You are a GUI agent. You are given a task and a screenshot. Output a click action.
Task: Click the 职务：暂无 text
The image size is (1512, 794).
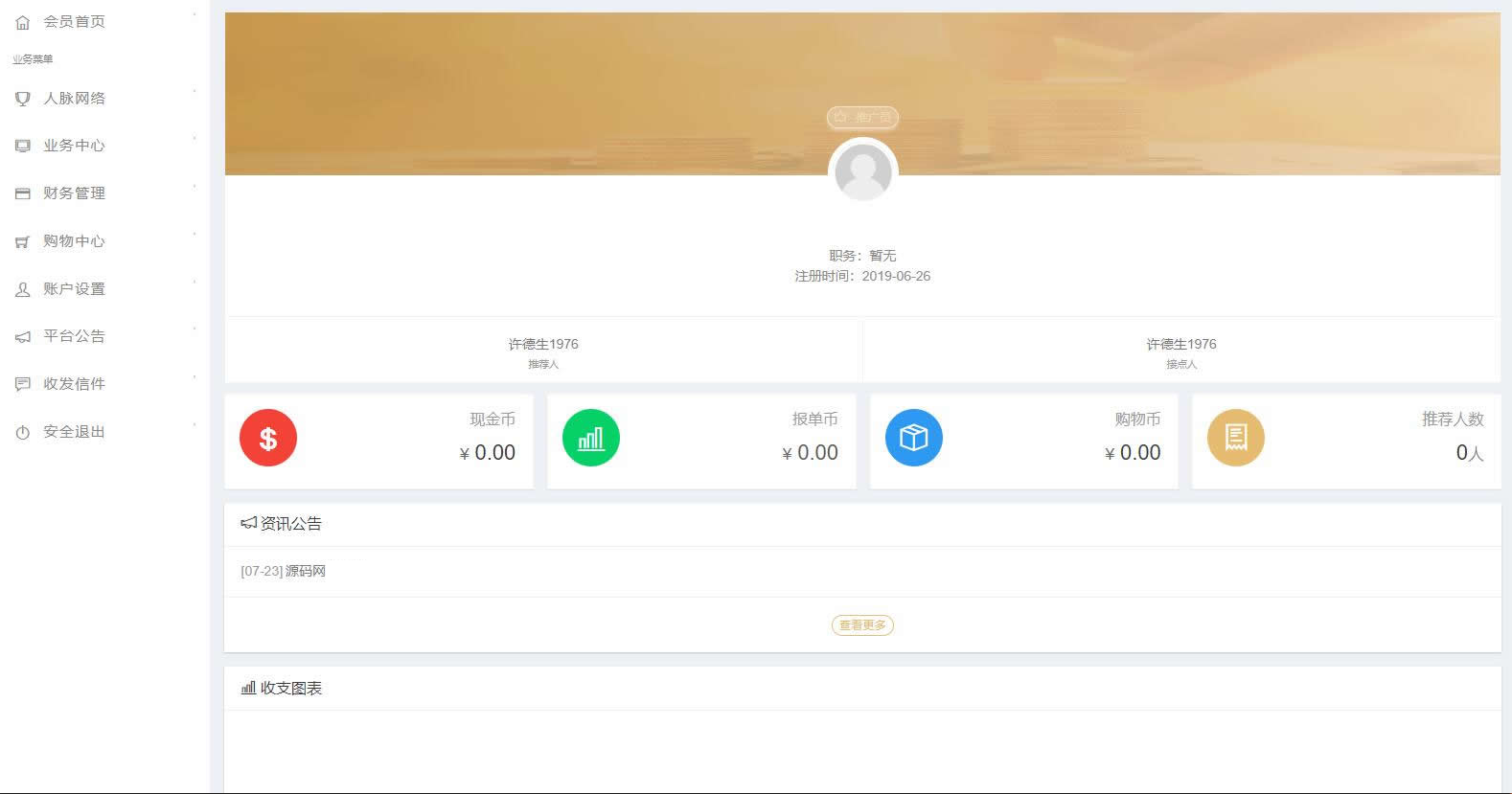tap(862, 256)
